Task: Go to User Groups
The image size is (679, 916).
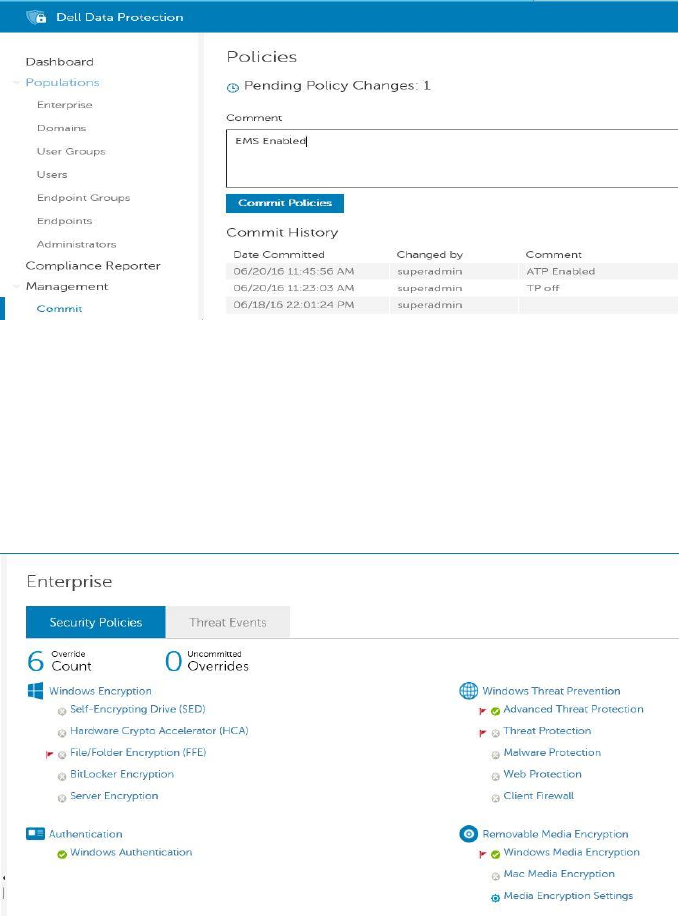Action: pos(71,151)
